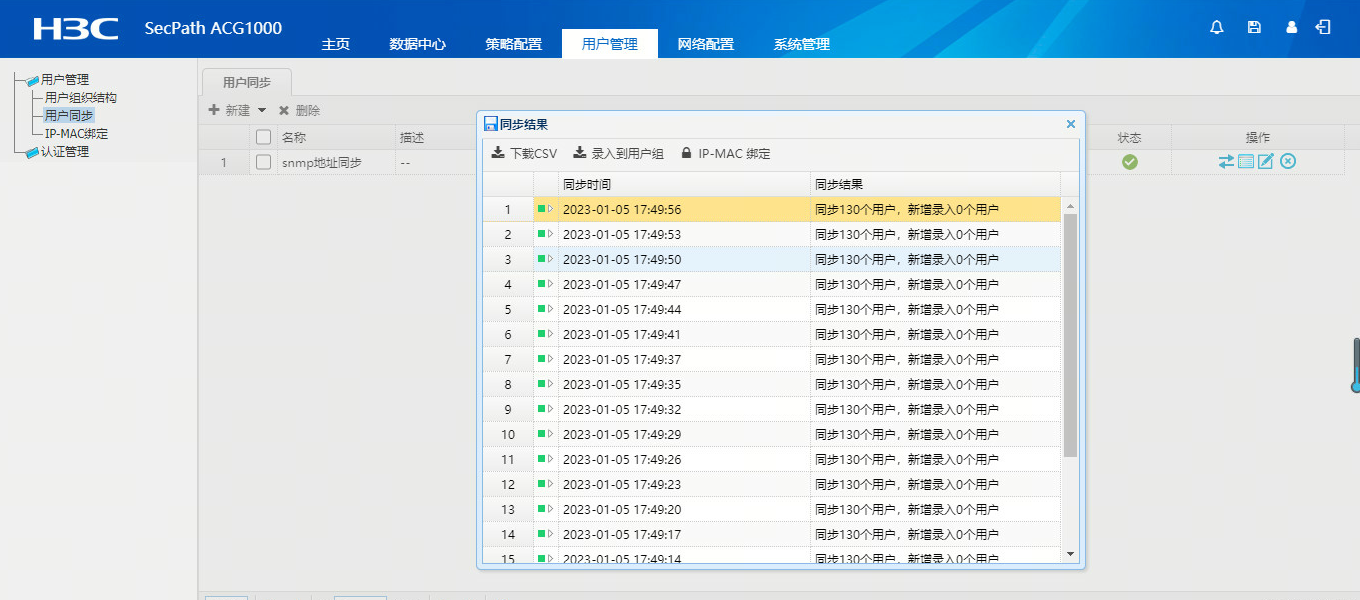The height and width of the screenshot is (600, 1360).
Task: Click the 名称 column header
Action: (336, 137)
